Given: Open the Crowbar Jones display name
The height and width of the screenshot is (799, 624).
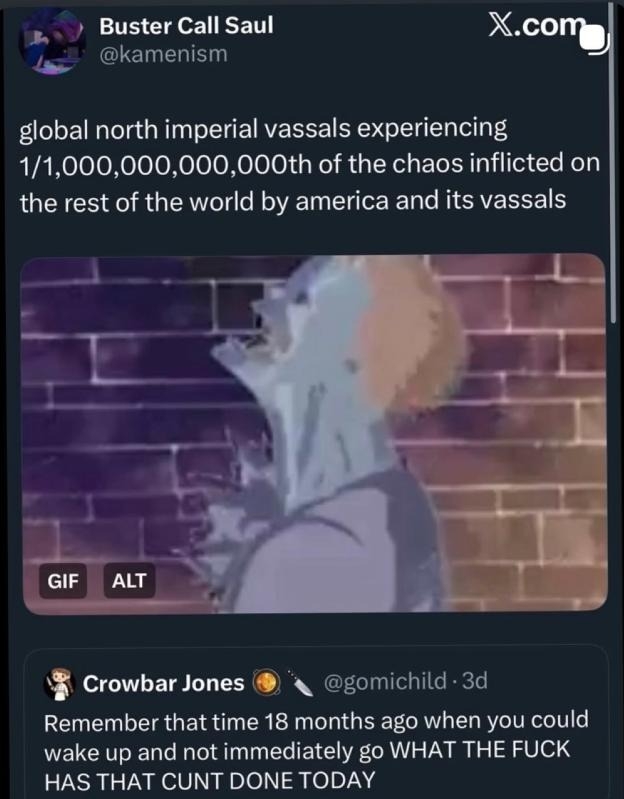Looking at the screenshot, I should coord(164,683).
